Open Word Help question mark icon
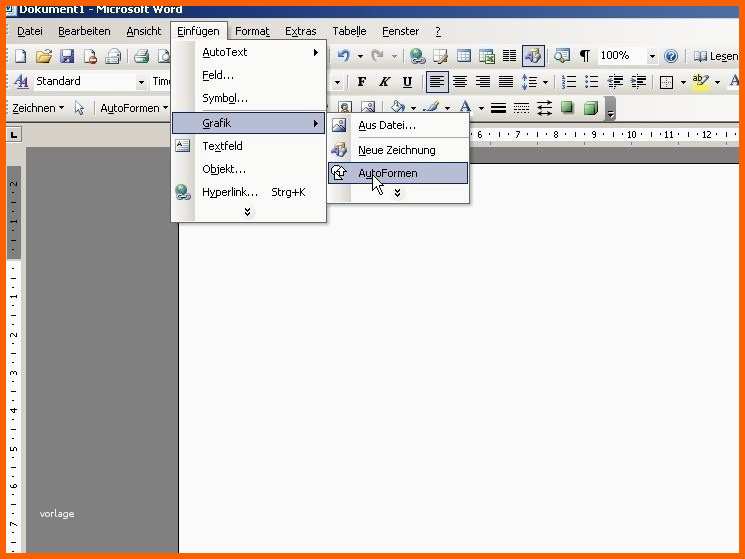745x559 pixels. tap(670, 56)
